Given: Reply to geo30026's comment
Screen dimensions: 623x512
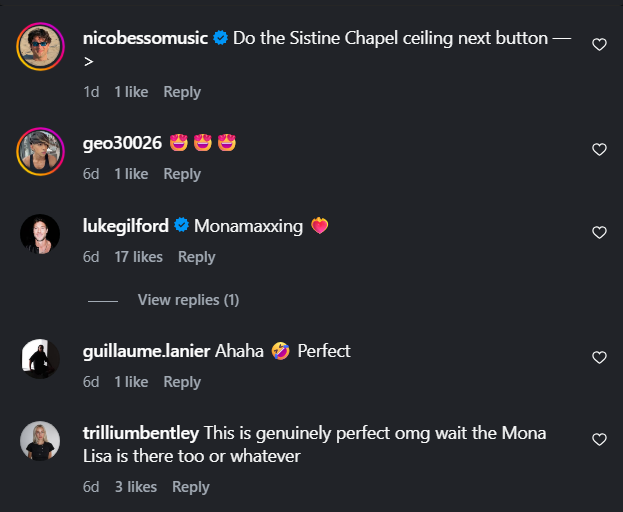Looking at the screenshot, I should click(182, 174).
